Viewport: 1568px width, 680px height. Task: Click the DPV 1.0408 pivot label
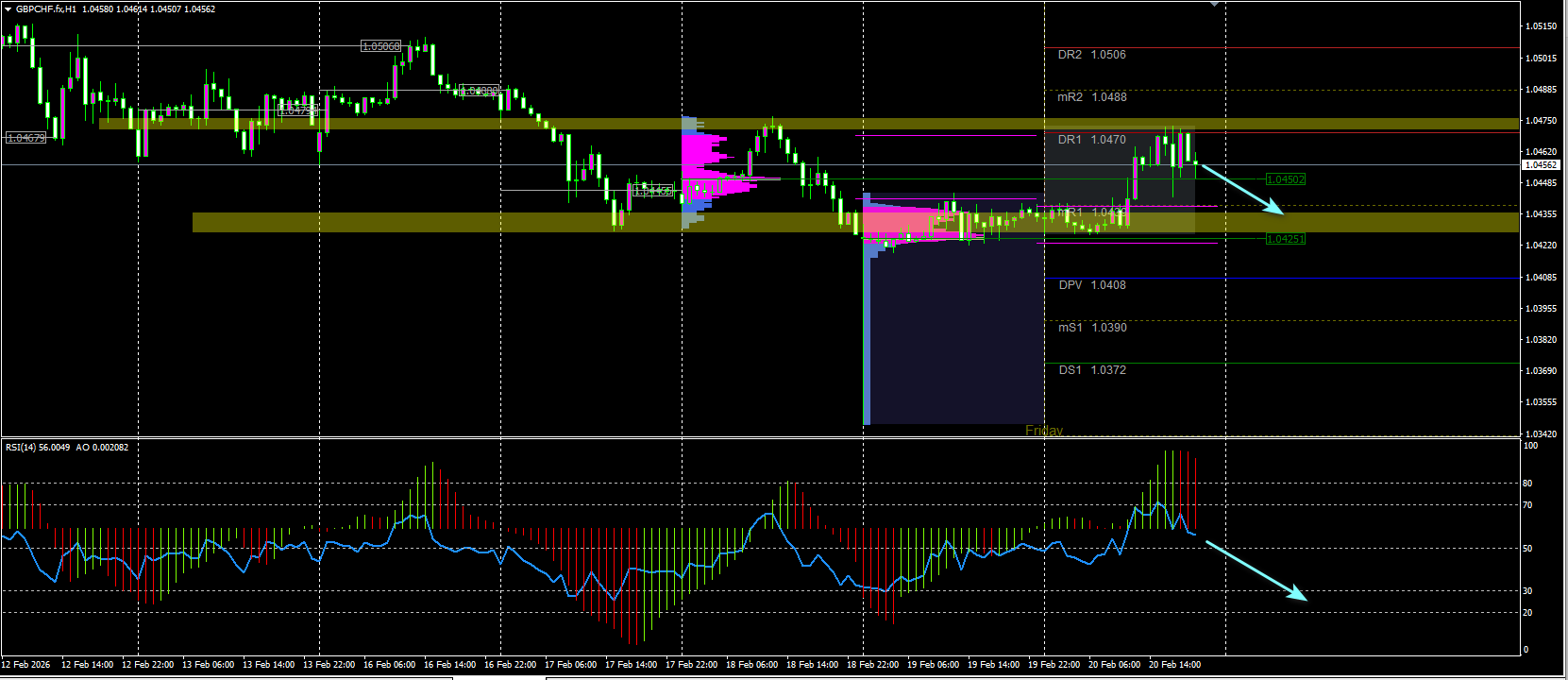tap(1091, 285)
